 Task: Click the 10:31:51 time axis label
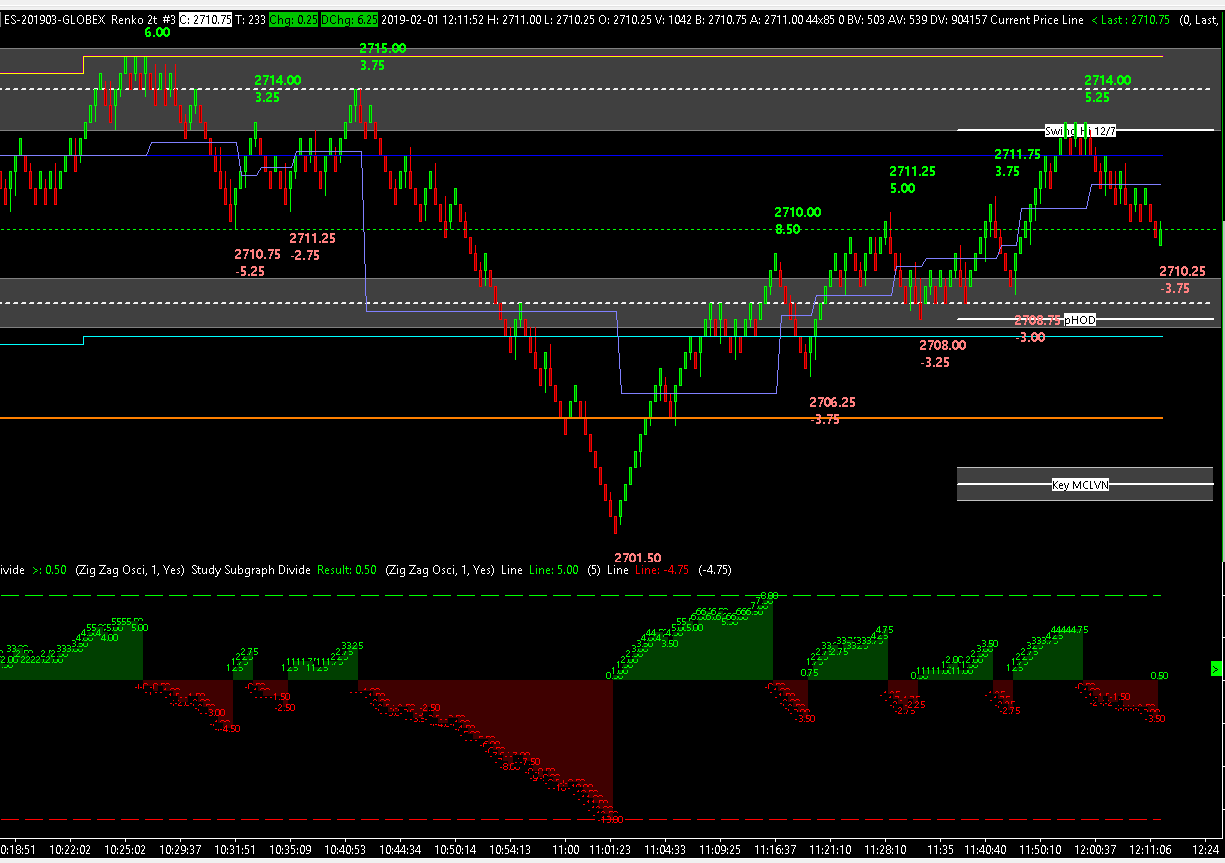237,848
